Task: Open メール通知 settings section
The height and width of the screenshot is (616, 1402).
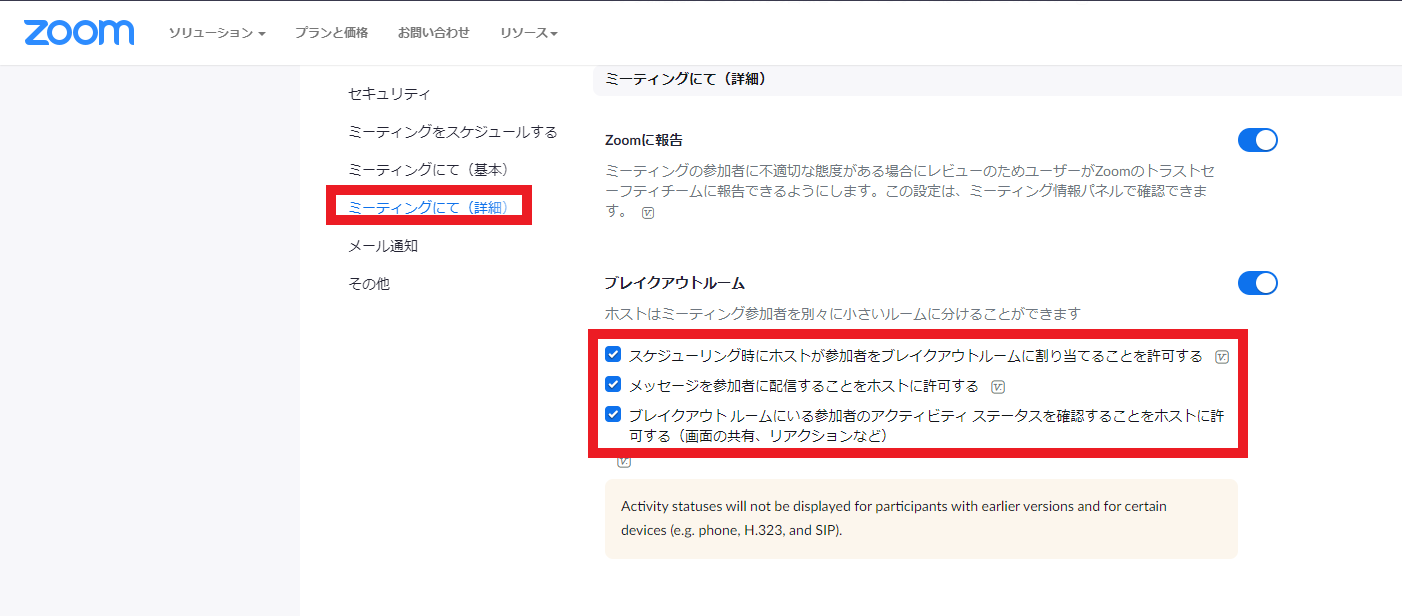Action: (385, 245)
